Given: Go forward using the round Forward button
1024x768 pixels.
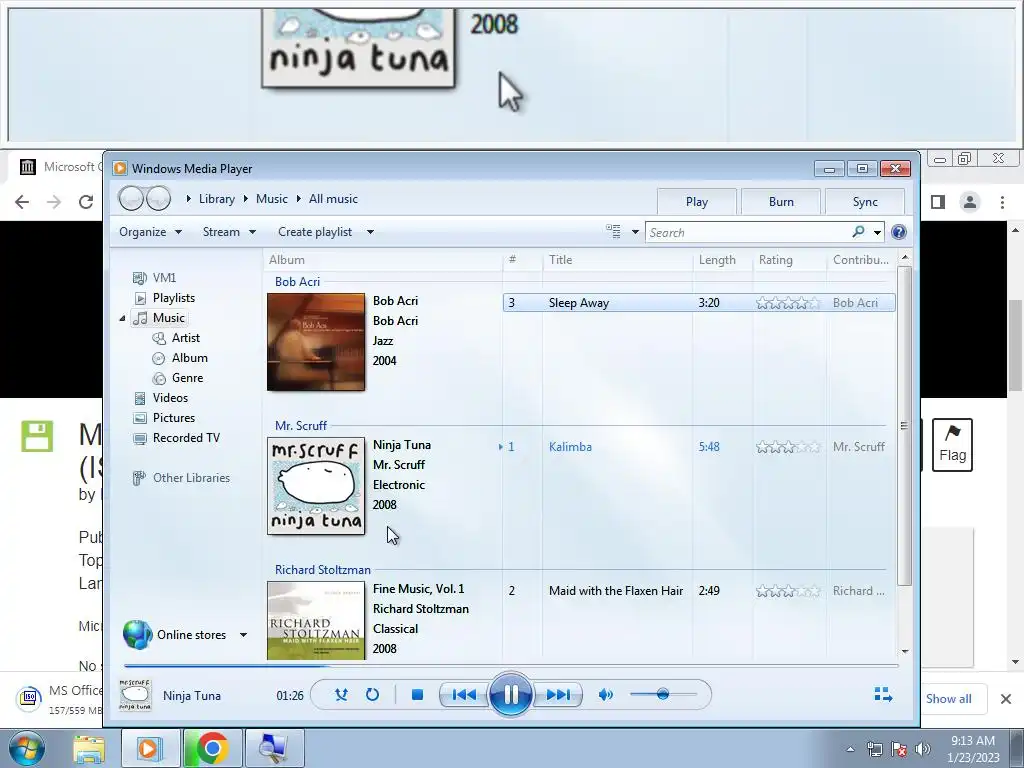Looking at the screenshot, I should [159, 198].
